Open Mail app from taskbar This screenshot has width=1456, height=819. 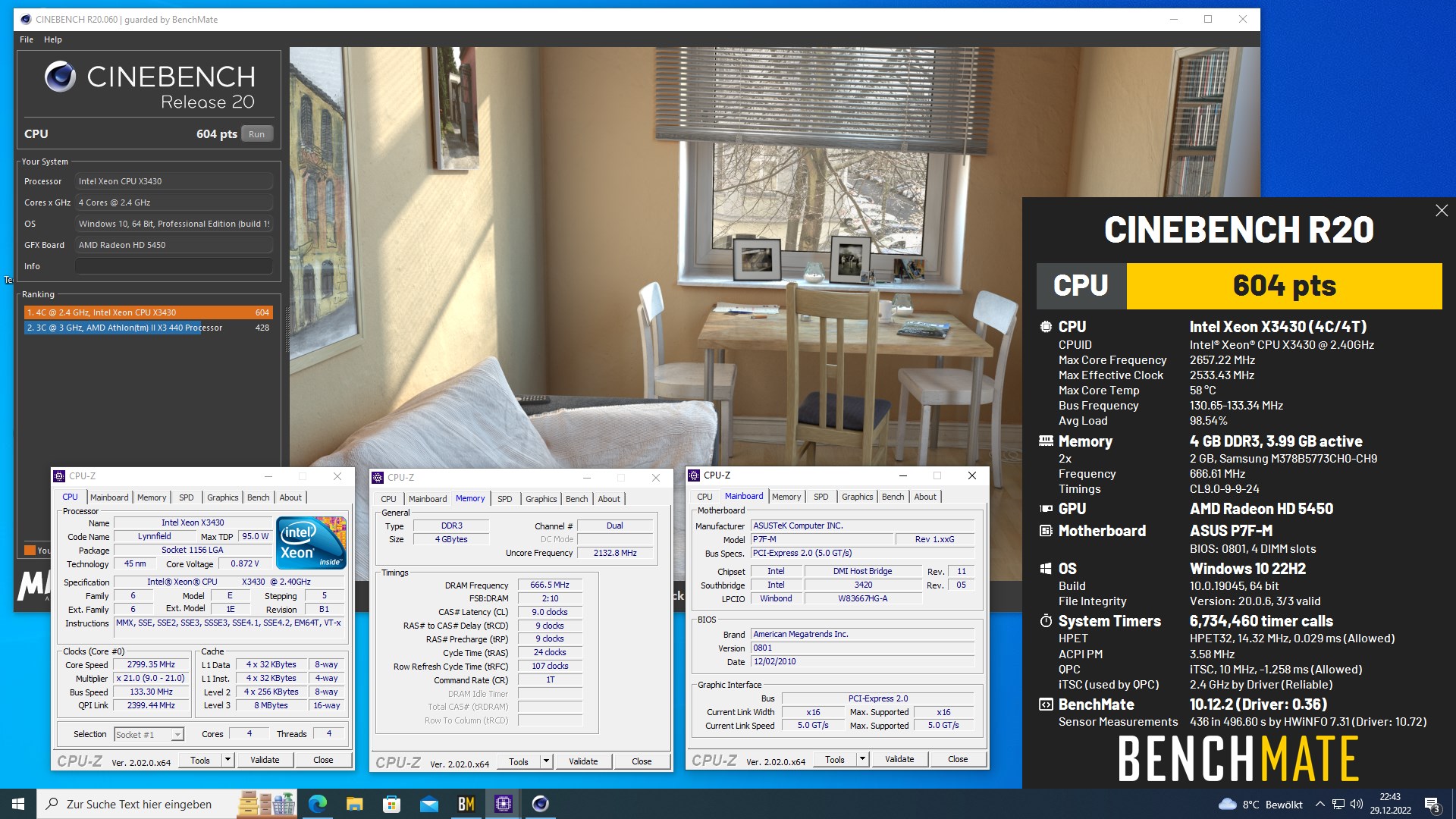coord(428,804)
